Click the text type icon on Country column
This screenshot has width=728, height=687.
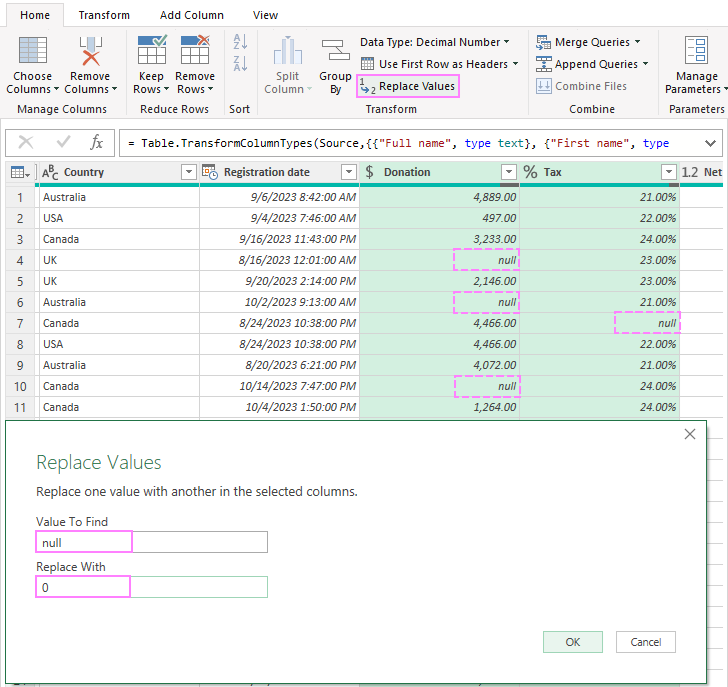click(x=50, y=172)
